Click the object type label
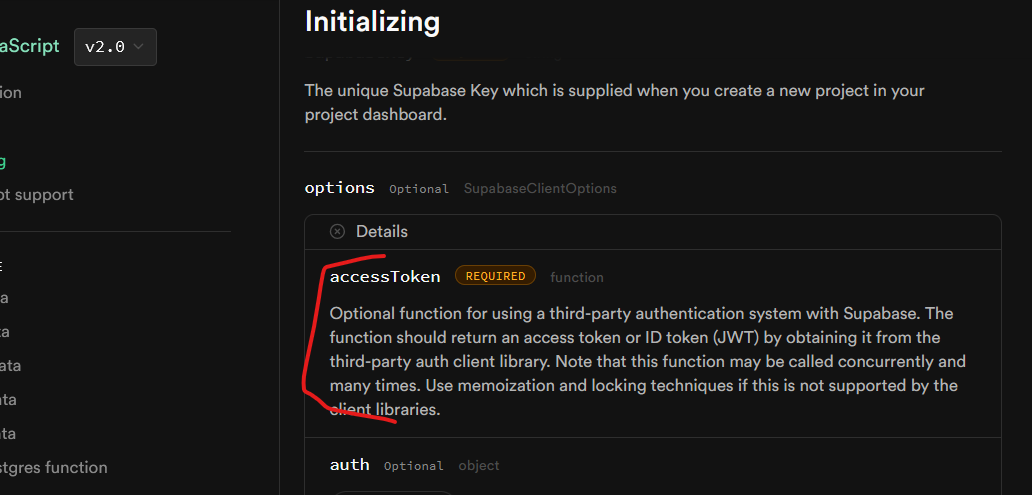Image resolution: width=1032 pixels, height=495 pixels. [x=479, y=466]
